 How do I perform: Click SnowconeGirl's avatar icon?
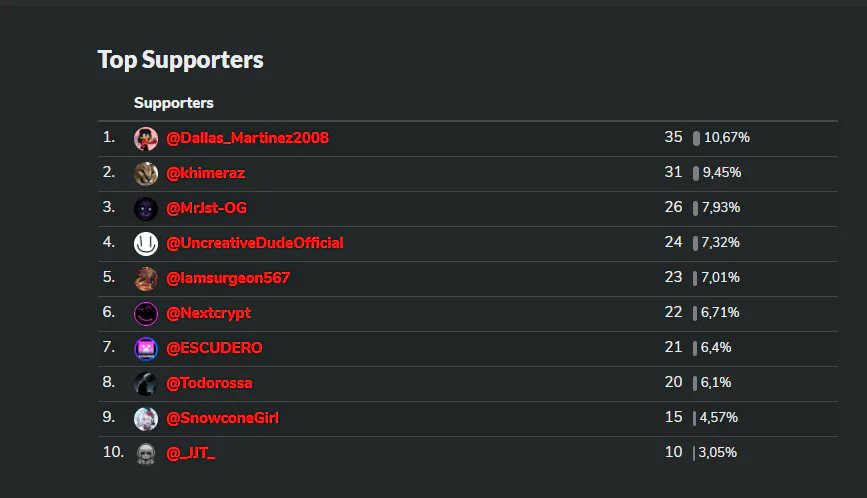(x=146, y=418)
